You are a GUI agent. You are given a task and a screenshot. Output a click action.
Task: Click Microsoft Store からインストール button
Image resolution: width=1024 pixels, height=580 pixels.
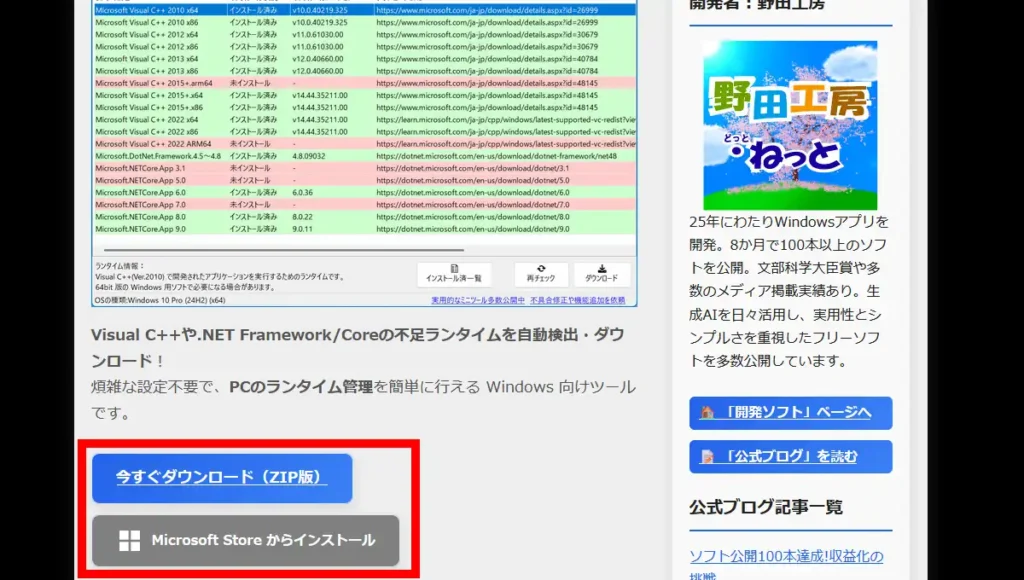[x=245, y=540]
